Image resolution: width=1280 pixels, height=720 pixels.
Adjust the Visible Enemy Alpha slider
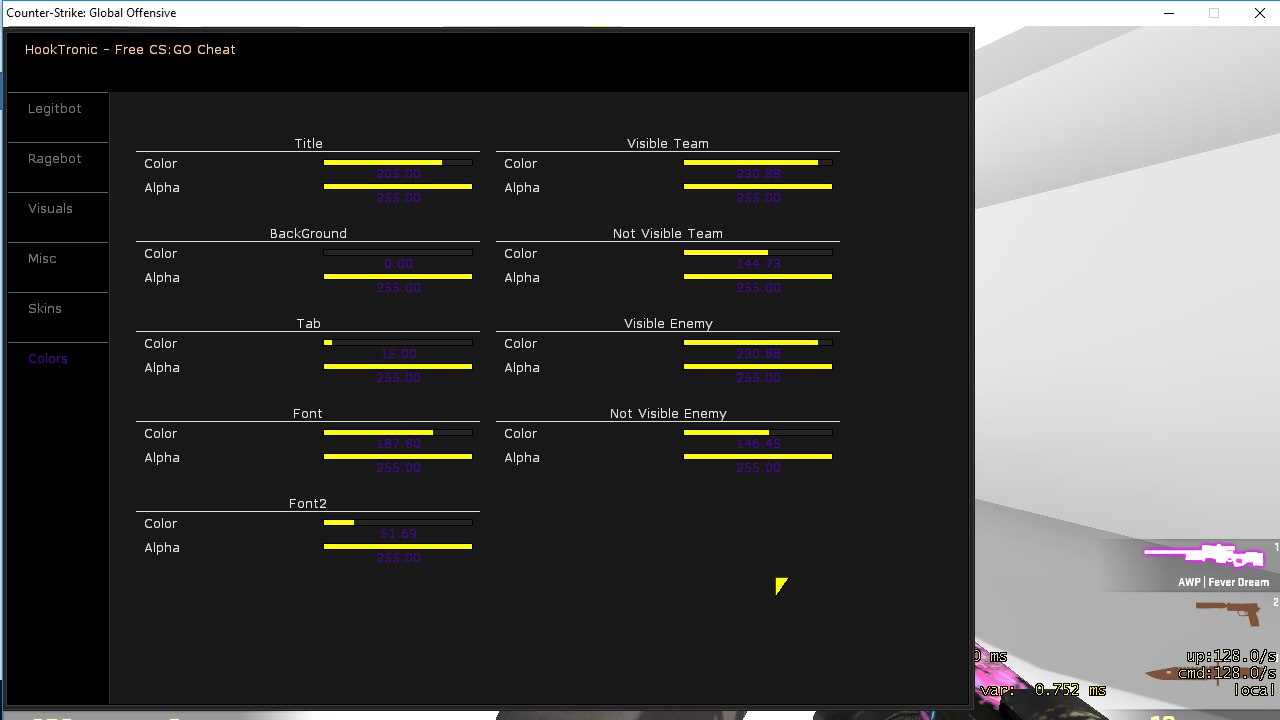[x=758, y=366]
